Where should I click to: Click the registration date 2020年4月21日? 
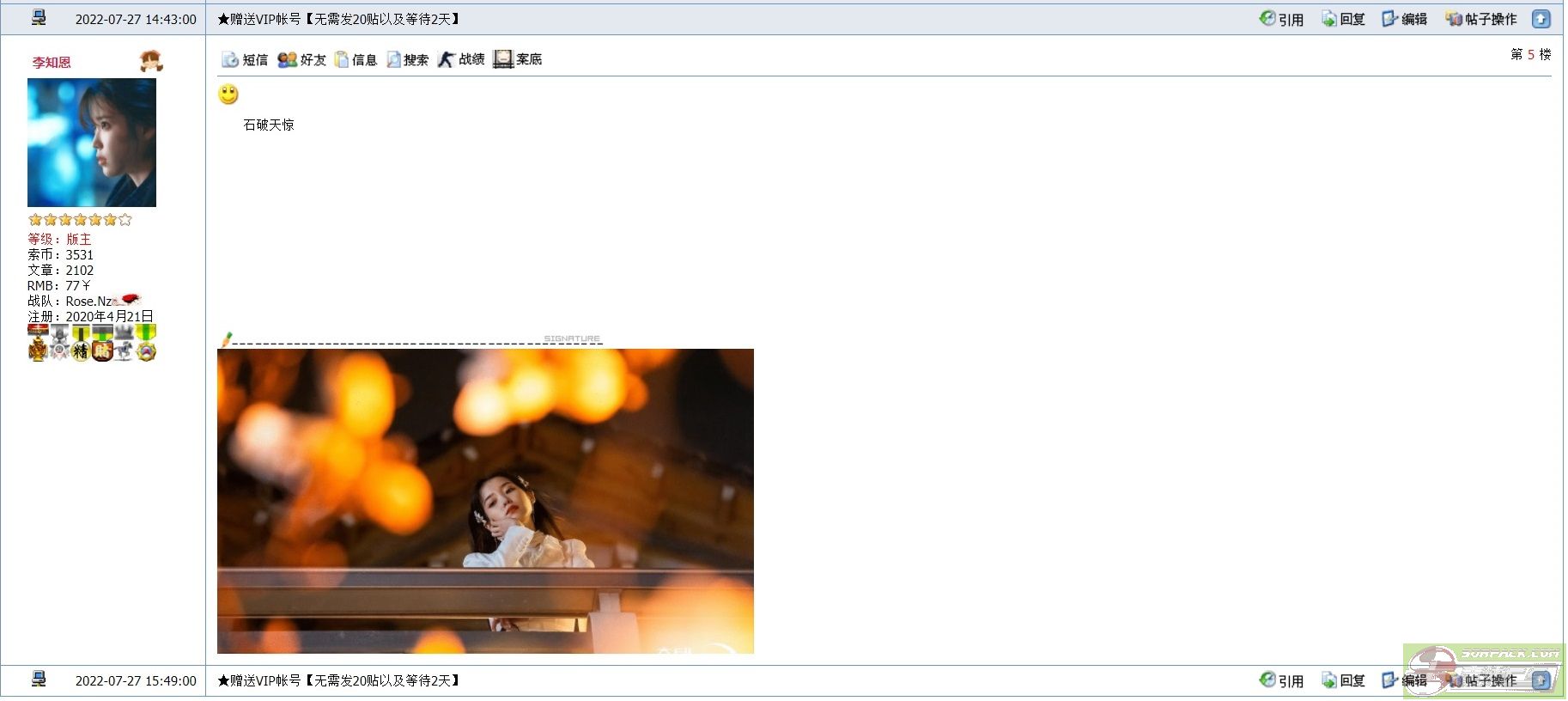pos(110,316)
